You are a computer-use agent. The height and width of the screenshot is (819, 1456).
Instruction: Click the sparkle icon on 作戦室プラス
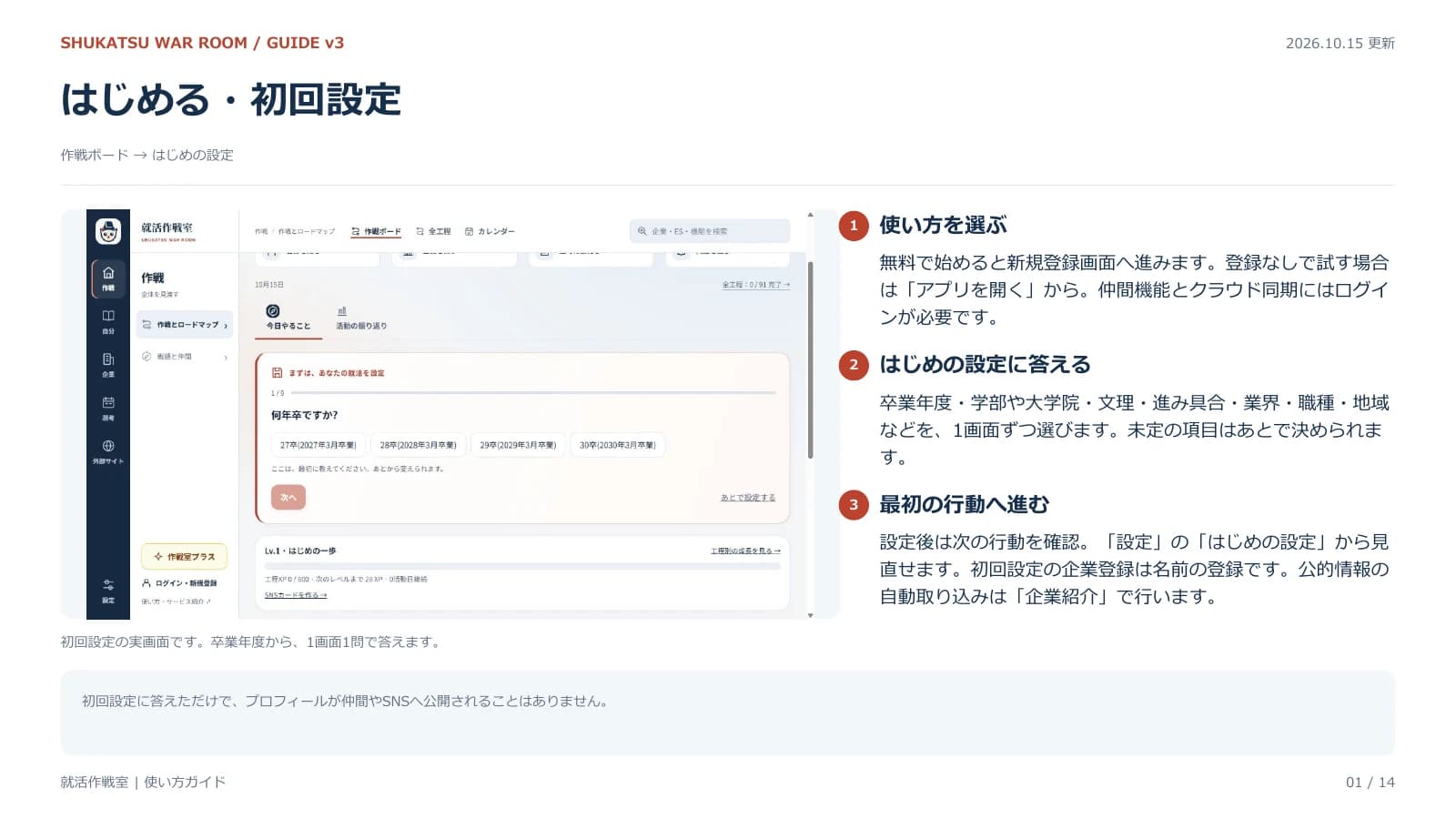pos(158,556)
